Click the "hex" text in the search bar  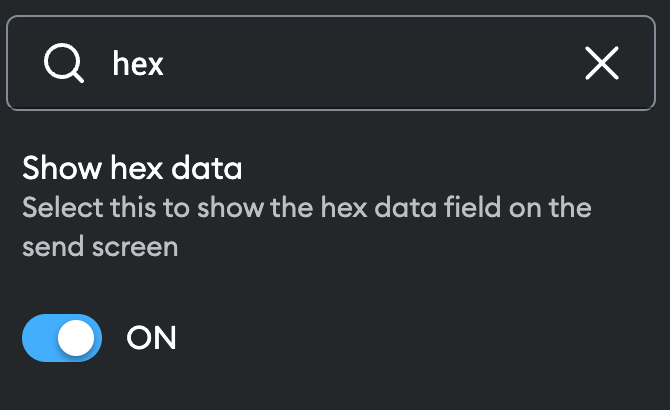pos(138,64)
